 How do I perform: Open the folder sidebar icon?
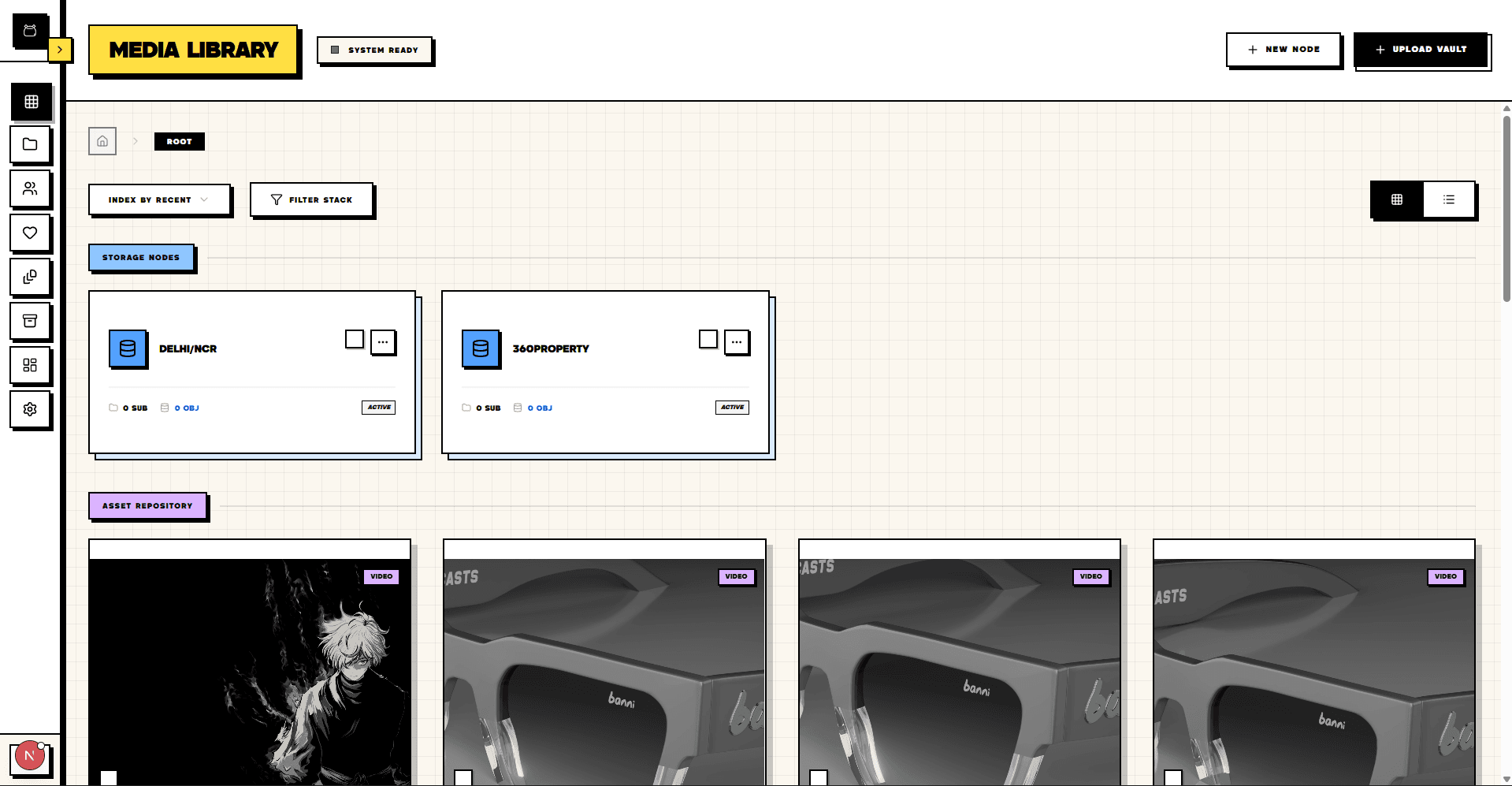31,144
